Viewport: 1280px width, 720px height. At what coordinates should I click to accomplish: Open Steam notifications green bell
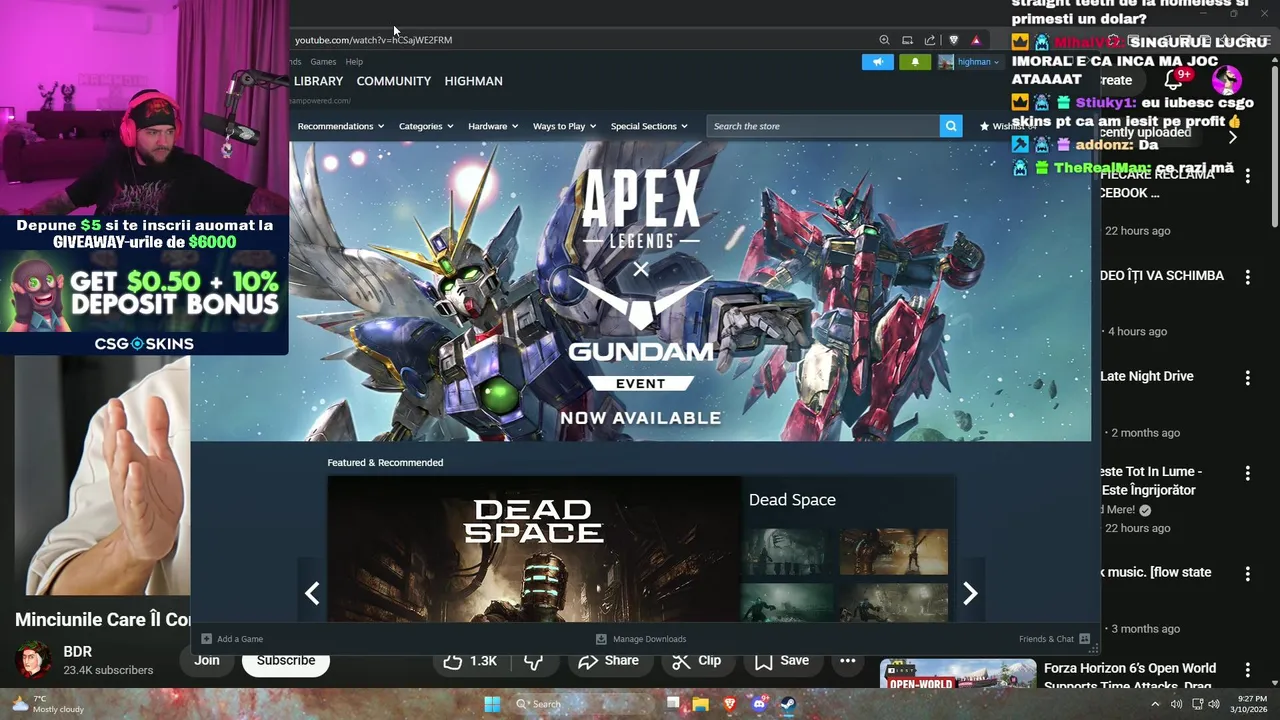pos(914,62)
